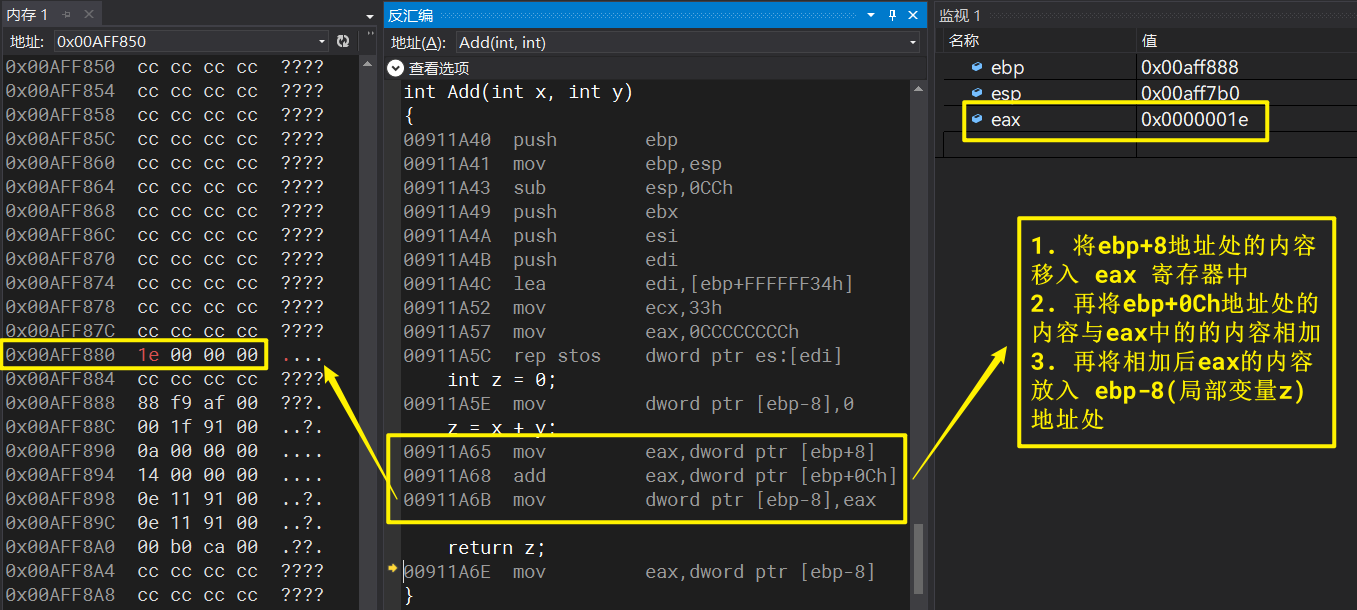Open the memory panel tab overflow dropdown
The height and width of the screenshot is (610, 1357).
point(370,15)
